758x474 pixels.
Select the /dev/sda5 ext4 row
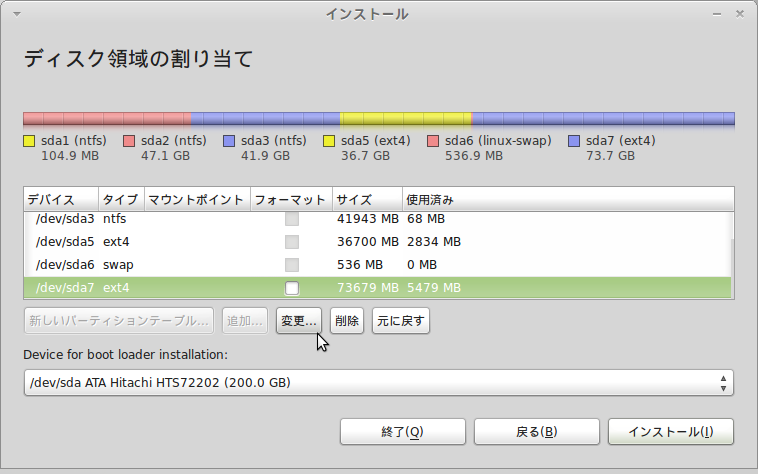tap(377, 242)
